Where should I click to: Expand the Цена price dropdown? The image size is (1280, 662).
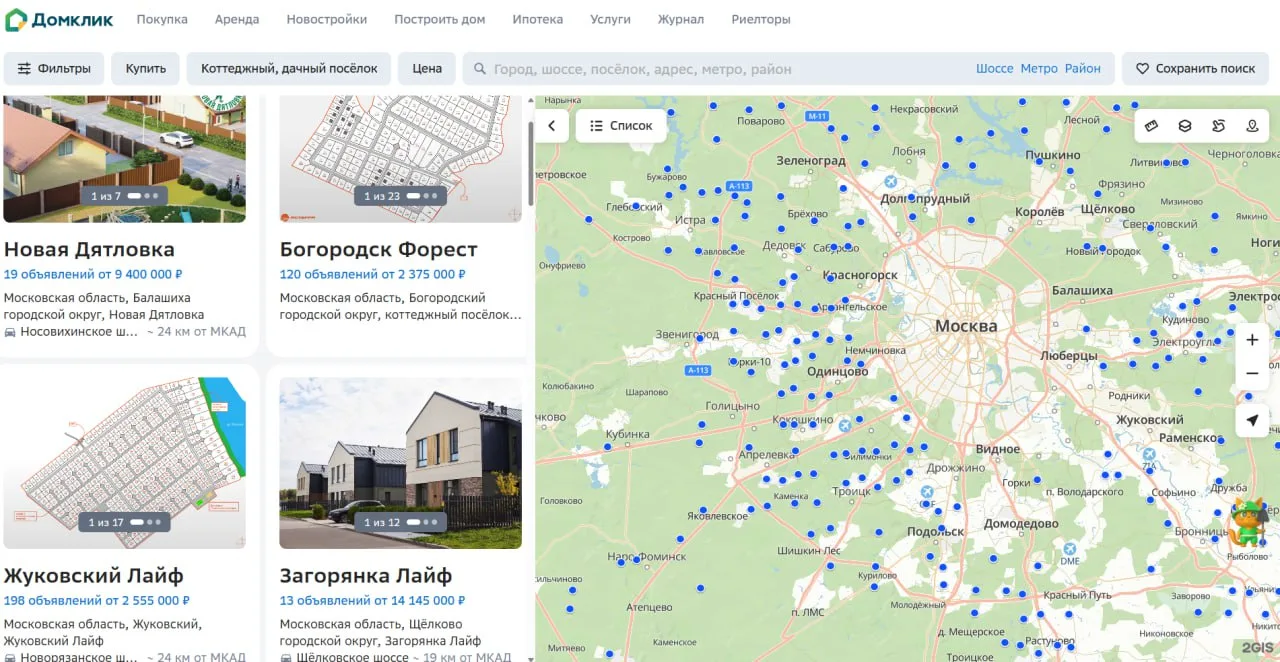[x=427, y=69]
